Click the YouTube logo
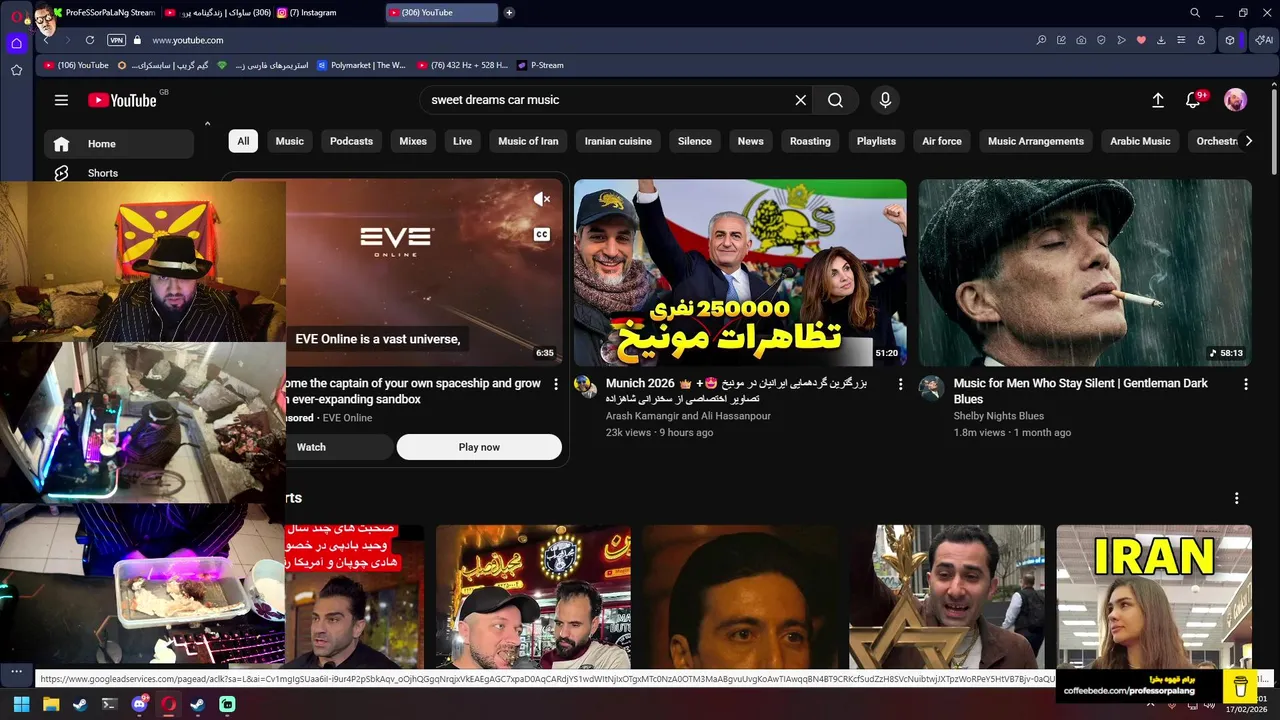Image resolution: width=1280 pixels, height=720 pixels. (x=122, y=100)
